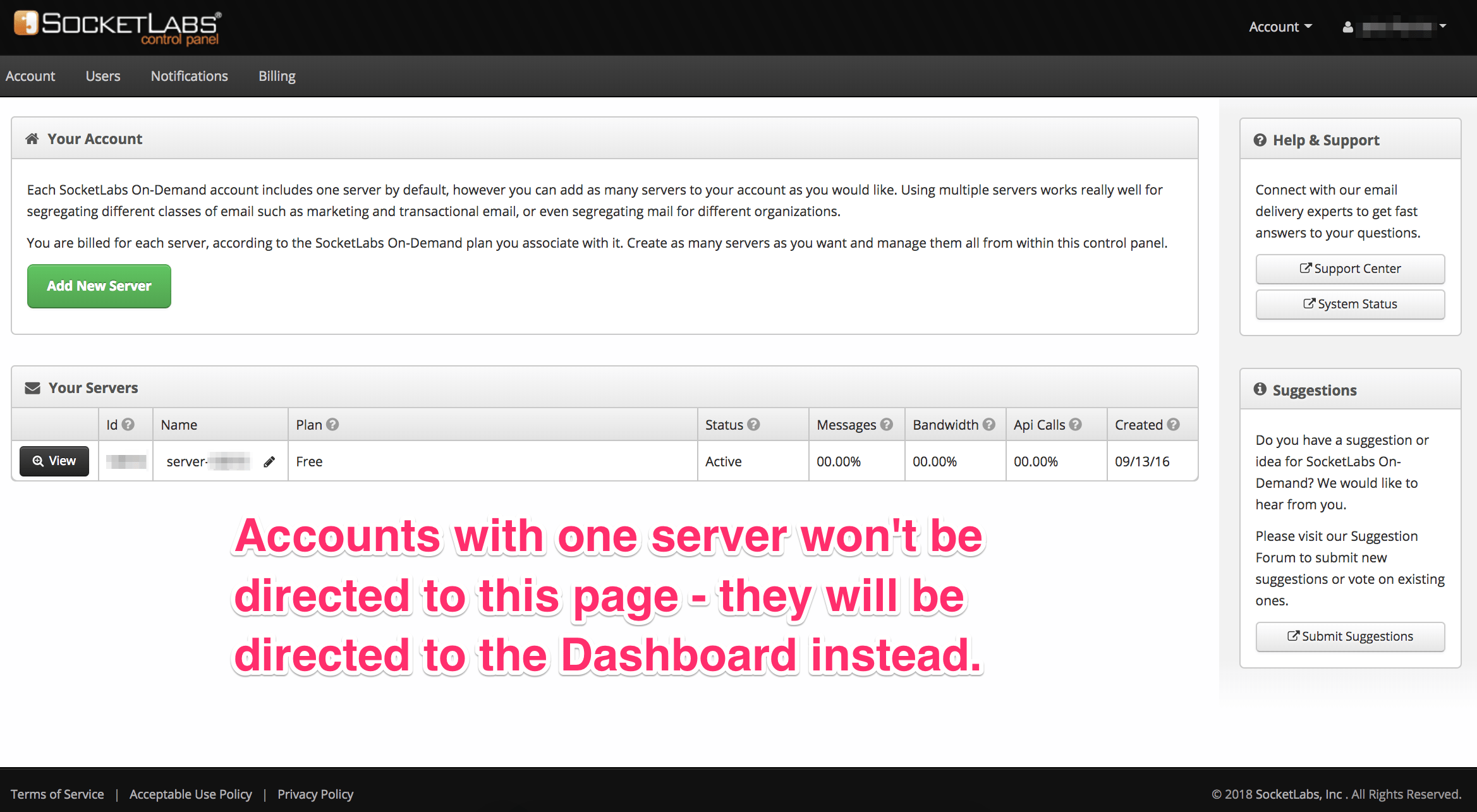Open the Account dropdown in the top bar
This screenshot has height=812, width=1477.
pos(1279,27)
